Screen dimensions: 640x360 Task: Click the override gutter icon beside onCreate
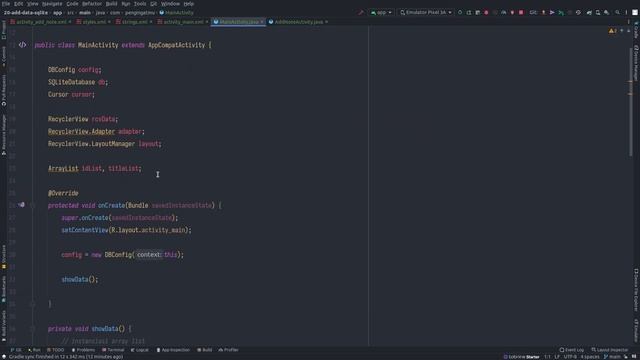coord(22,205)
